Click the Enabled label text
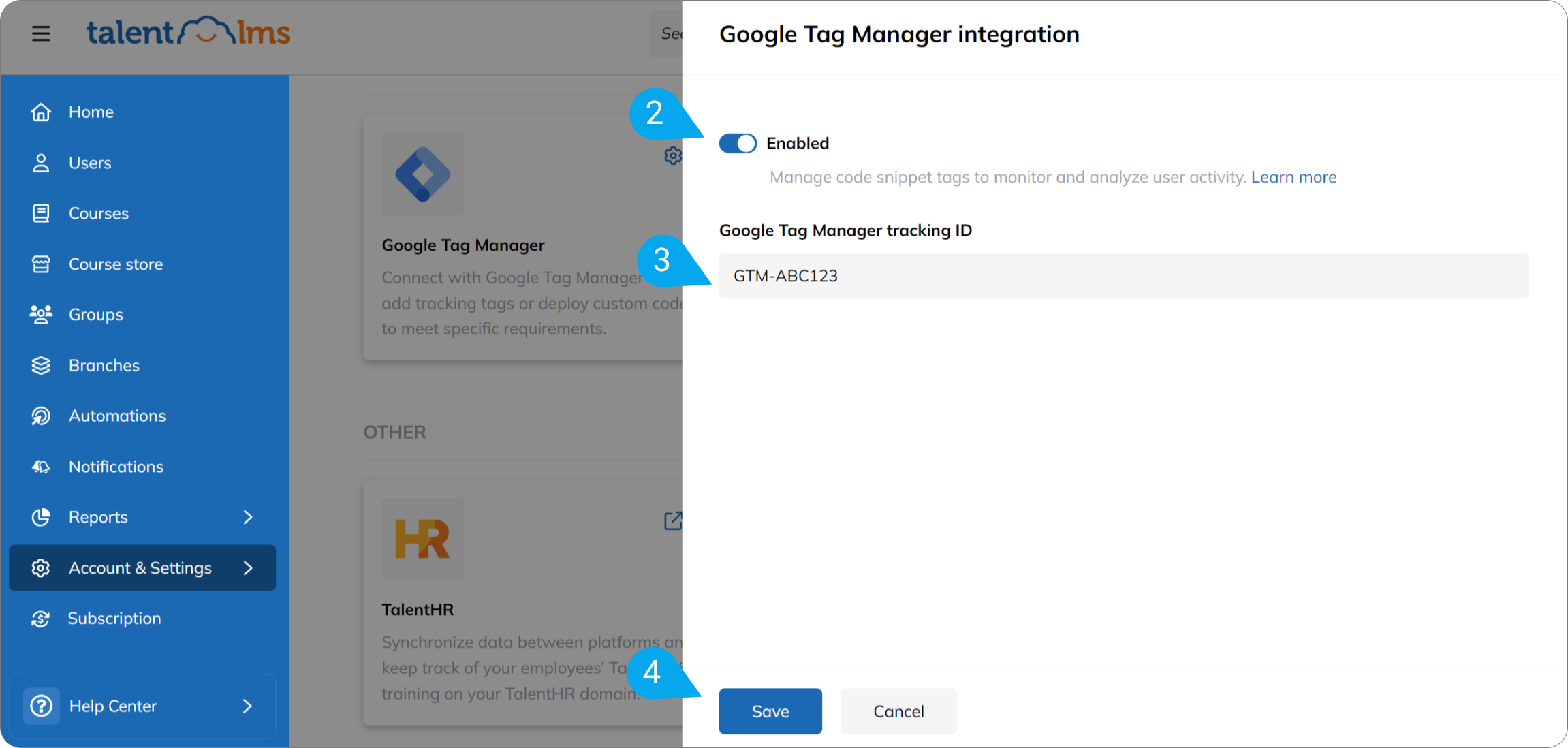 798,143
